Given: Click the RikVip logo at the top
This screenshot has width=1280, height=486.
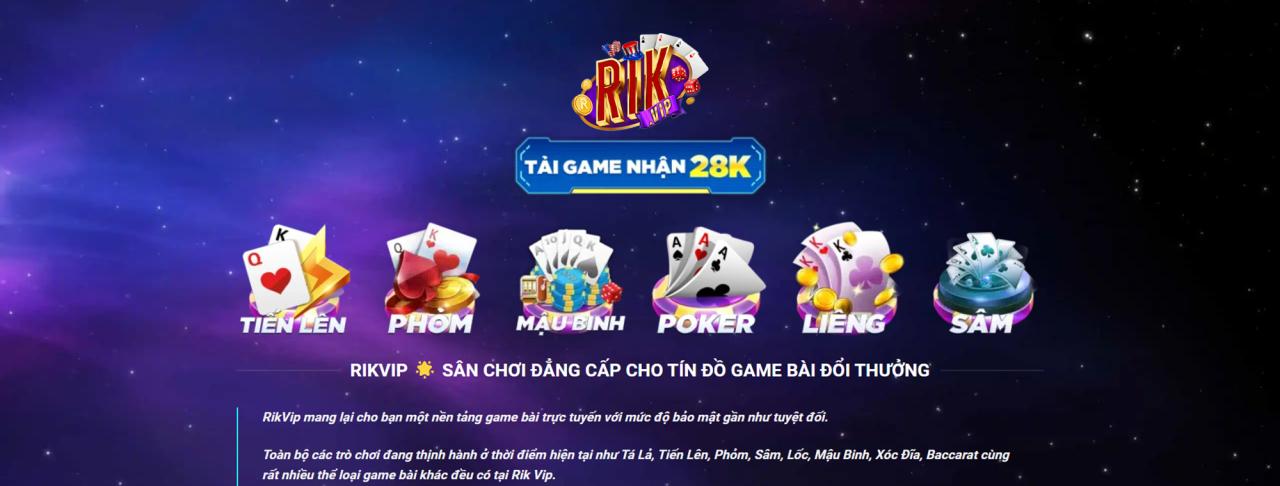Looking at the screenshot, I should pyautogui.click(x=639, y=82).
